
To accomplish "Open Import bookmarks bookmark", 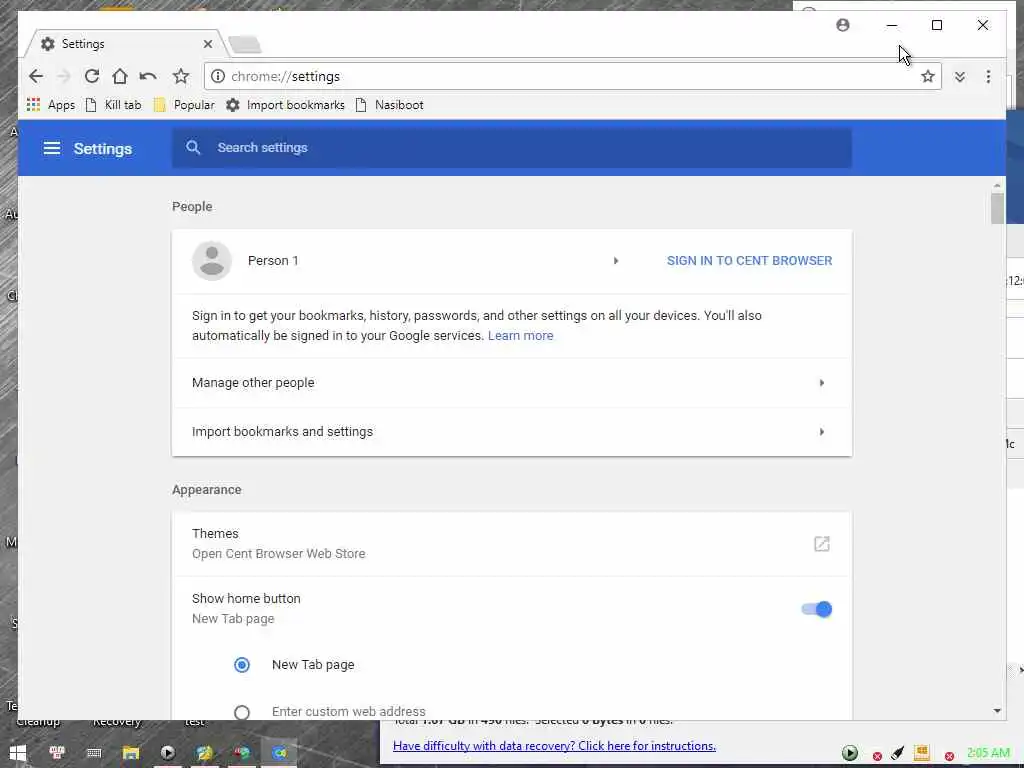I will tap(285, 104).
